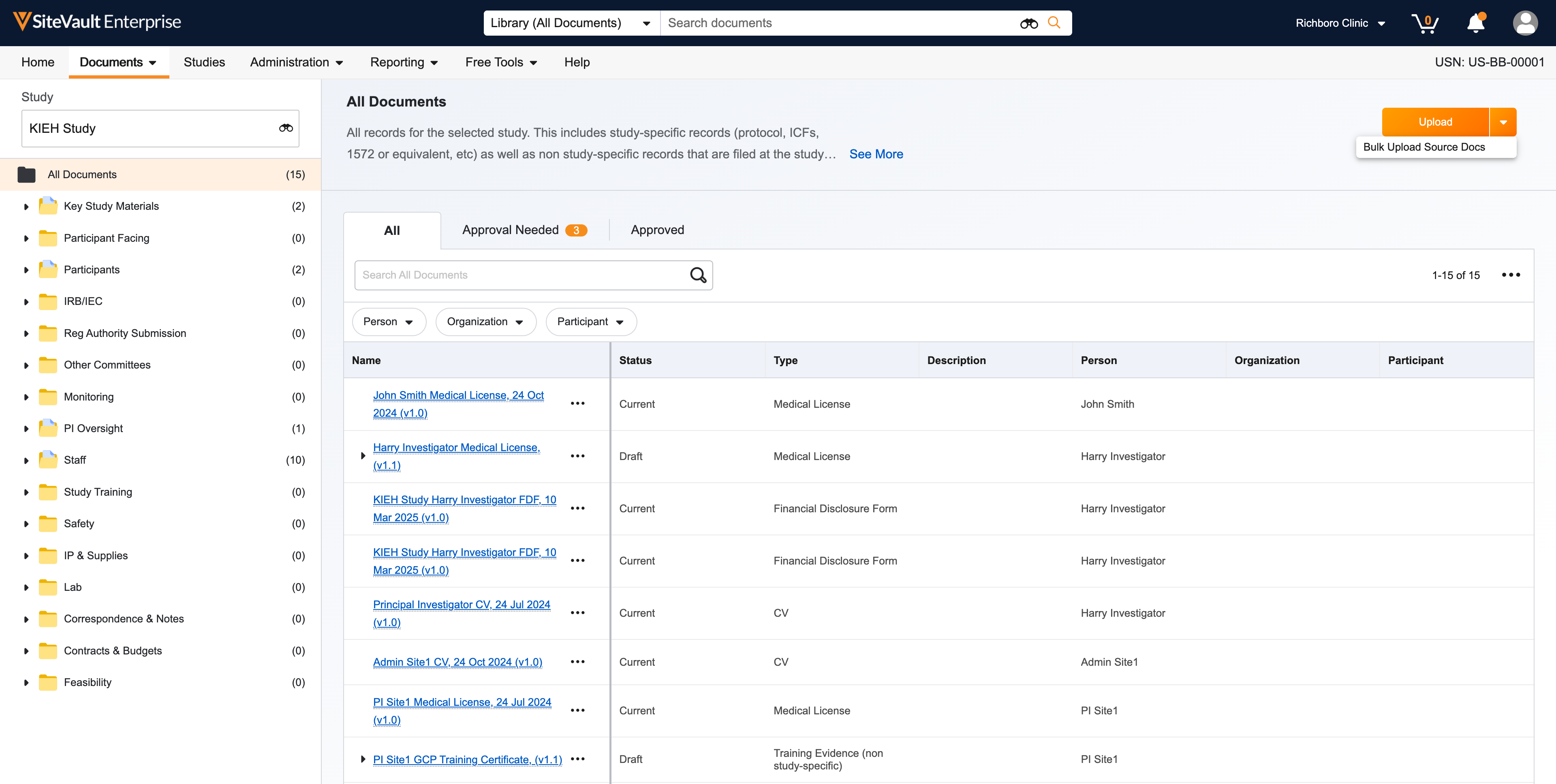Expand the Key Study Materials folder
Viewport: 1556px width, 784px height.
point(26,207)
